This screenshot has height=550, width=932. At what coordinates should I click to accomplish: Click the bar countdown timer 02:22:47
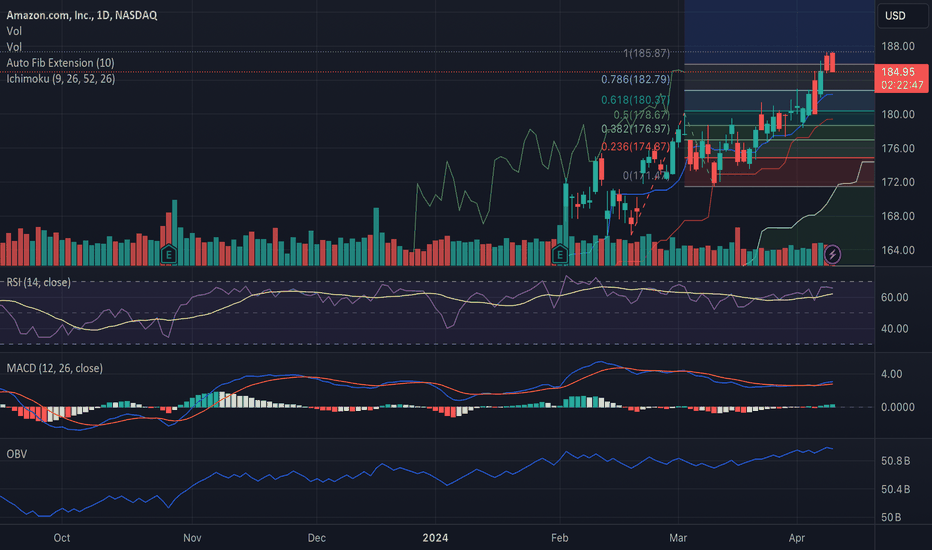pos(902,85)
